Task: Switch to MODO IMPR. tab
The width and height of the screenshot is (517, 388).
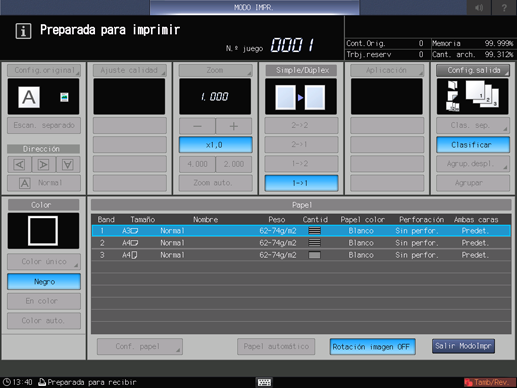Action: click(254, 7)
